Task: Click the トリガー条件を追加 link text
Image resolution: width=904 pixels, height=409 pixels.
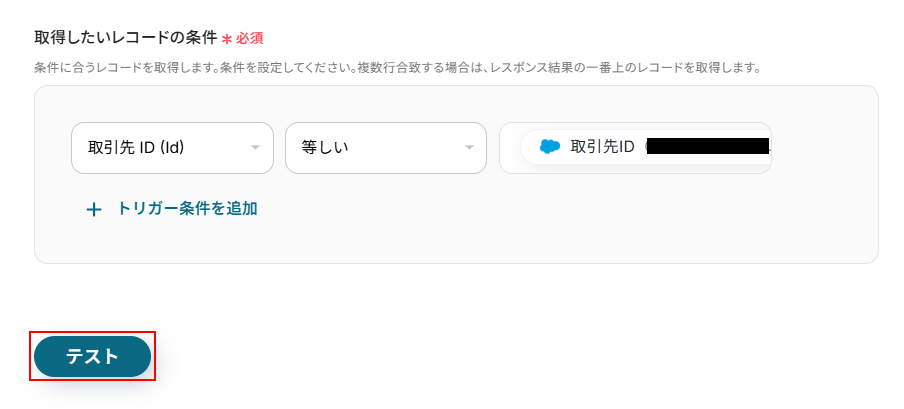Action: pos(187,209)
